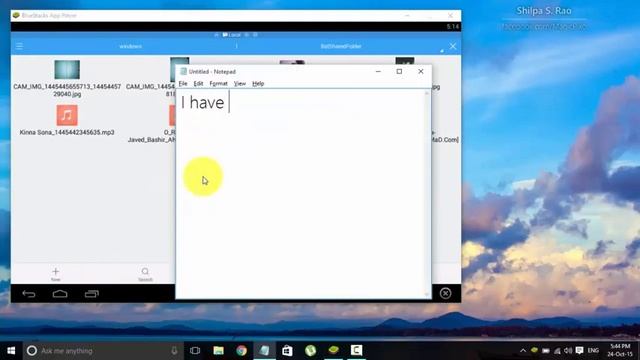Click the circled X icon in BlueStacks bar
Viewport: 640px width, 360px height.
(x=445, y=293)
